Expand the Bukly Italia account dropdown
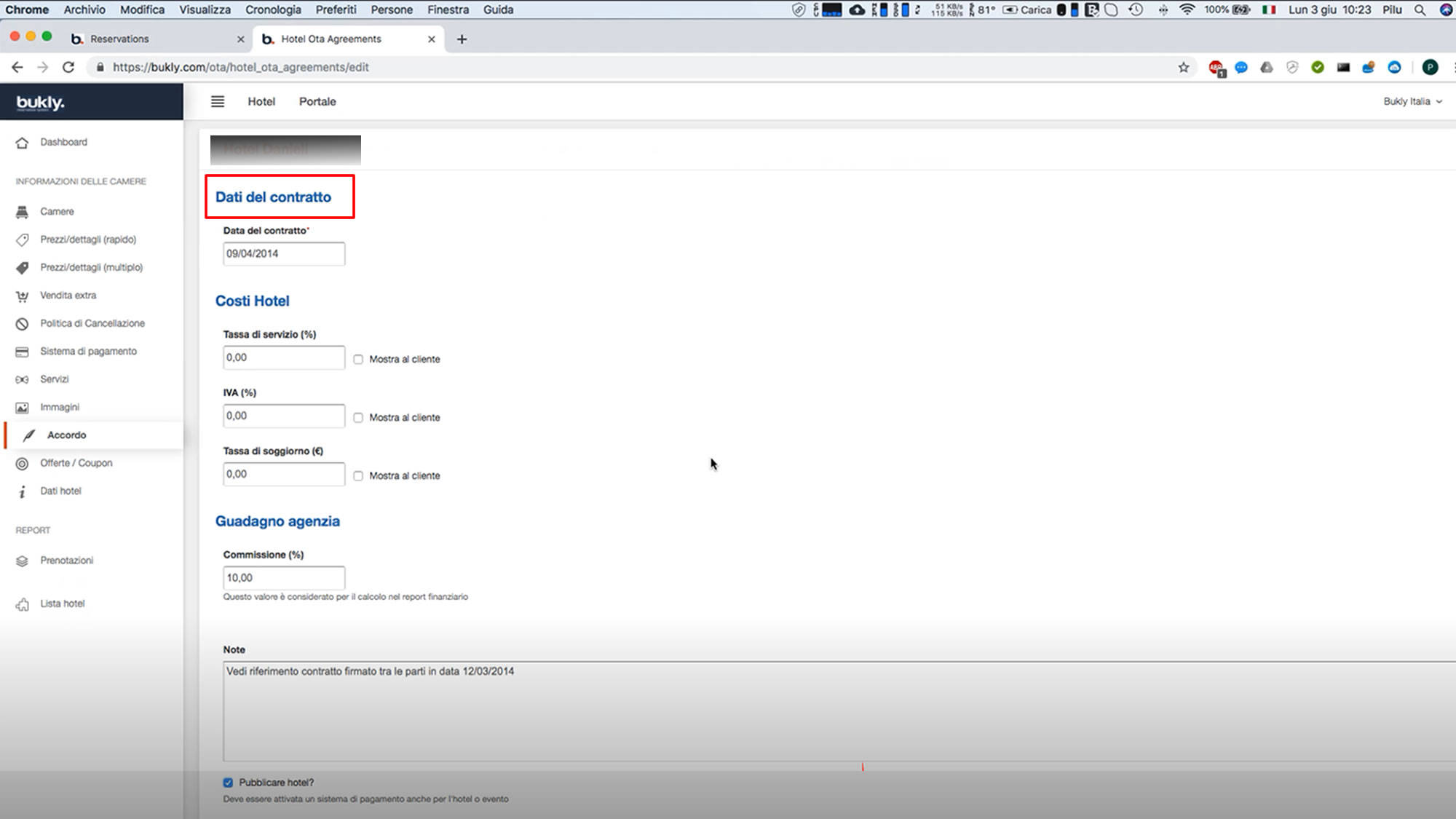The width and height of the screenshot is (1456, 819). pos(1412,102)
